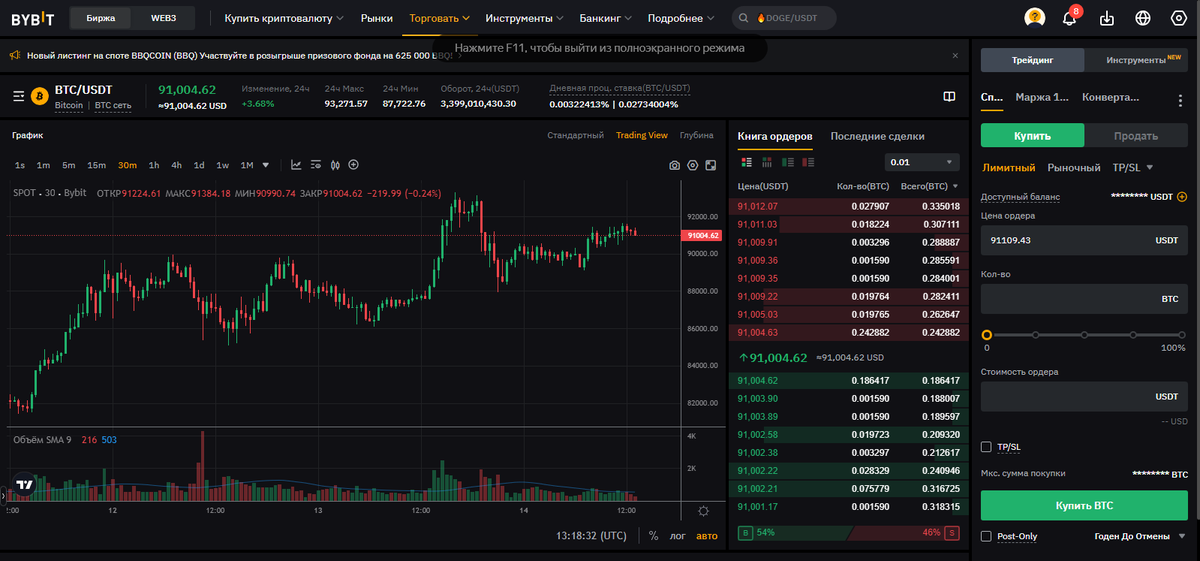Show only buy orders in order book
The image size is (1200, 561).
788,162
